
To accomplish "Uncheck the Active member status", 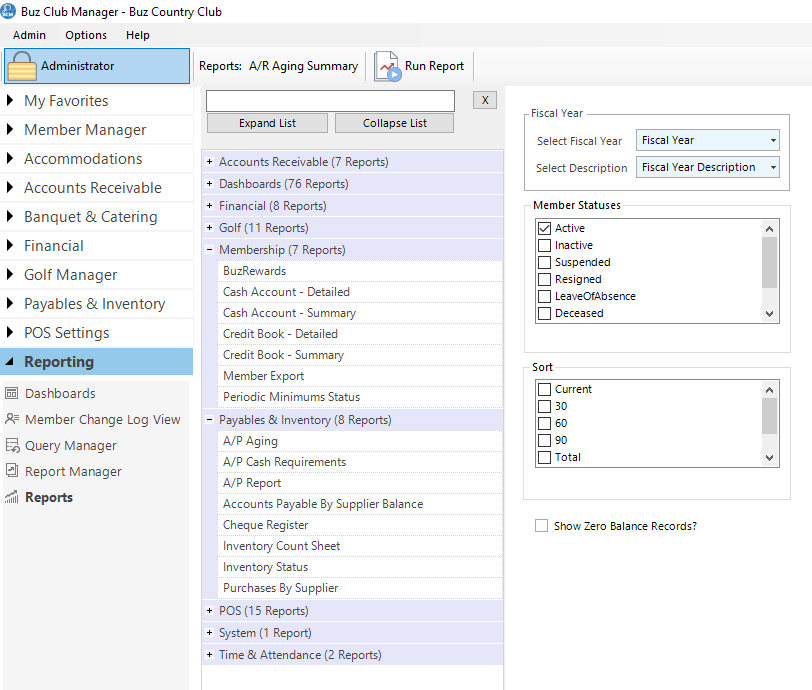I will (544, 229).
